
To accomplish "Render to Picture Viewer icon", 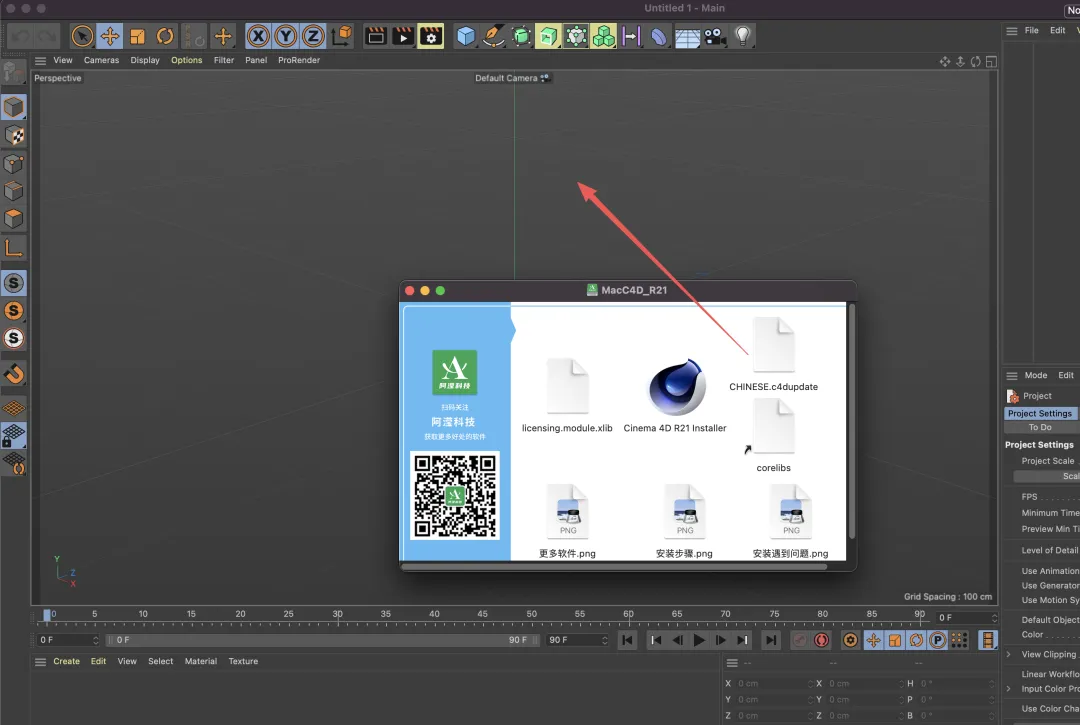I will [403, 36].
